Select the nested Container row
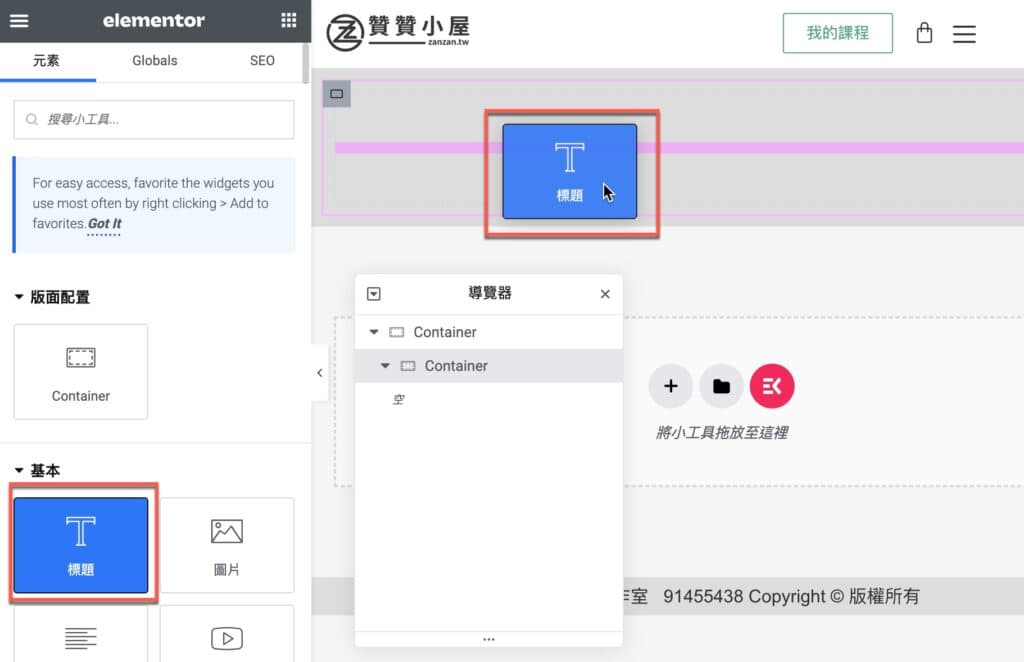 [x=488, y=366]
